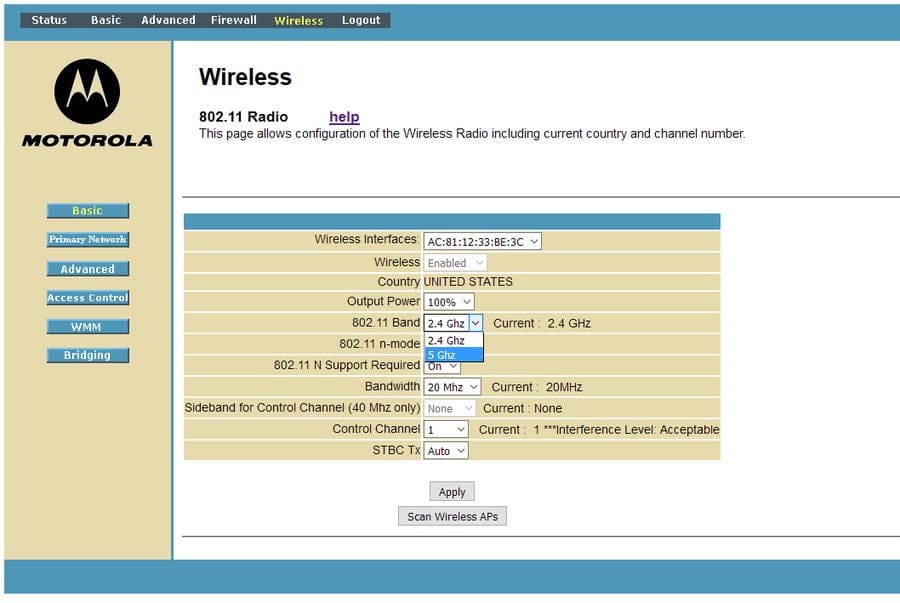Expand the Wireless Interfaces MAC address dropdown
This screenshot has height=603, width=900.
[482, 241]
